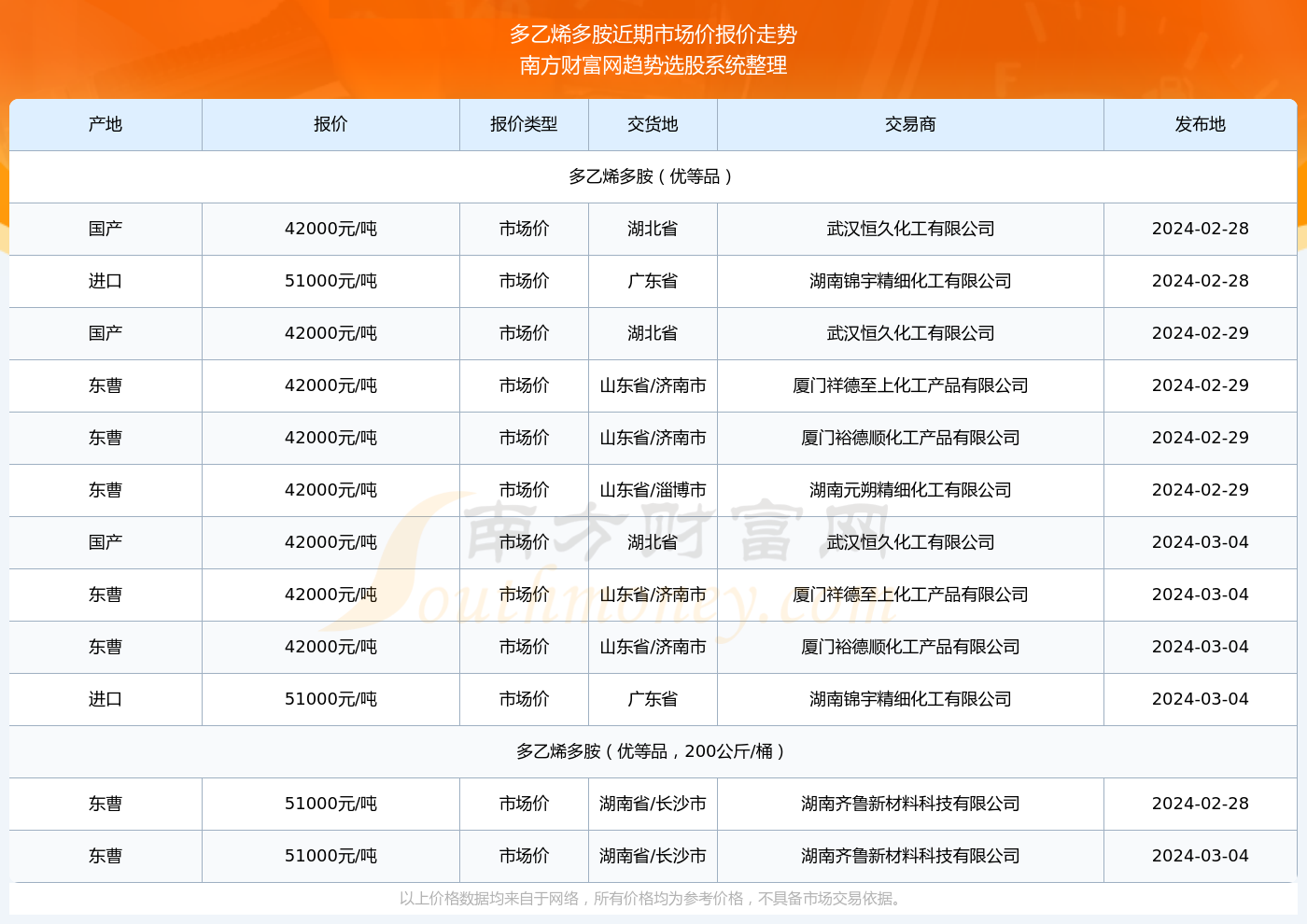
Task: Click 湖北省 in the 武汉恒久 2024-03-04 row
Action: click(653, 542)
